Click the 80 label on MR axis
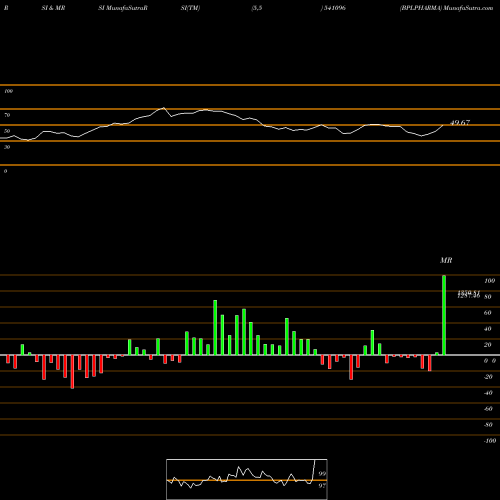Viewport: 500px width, 500px height. pyautogui.click(x=488, y=297)
